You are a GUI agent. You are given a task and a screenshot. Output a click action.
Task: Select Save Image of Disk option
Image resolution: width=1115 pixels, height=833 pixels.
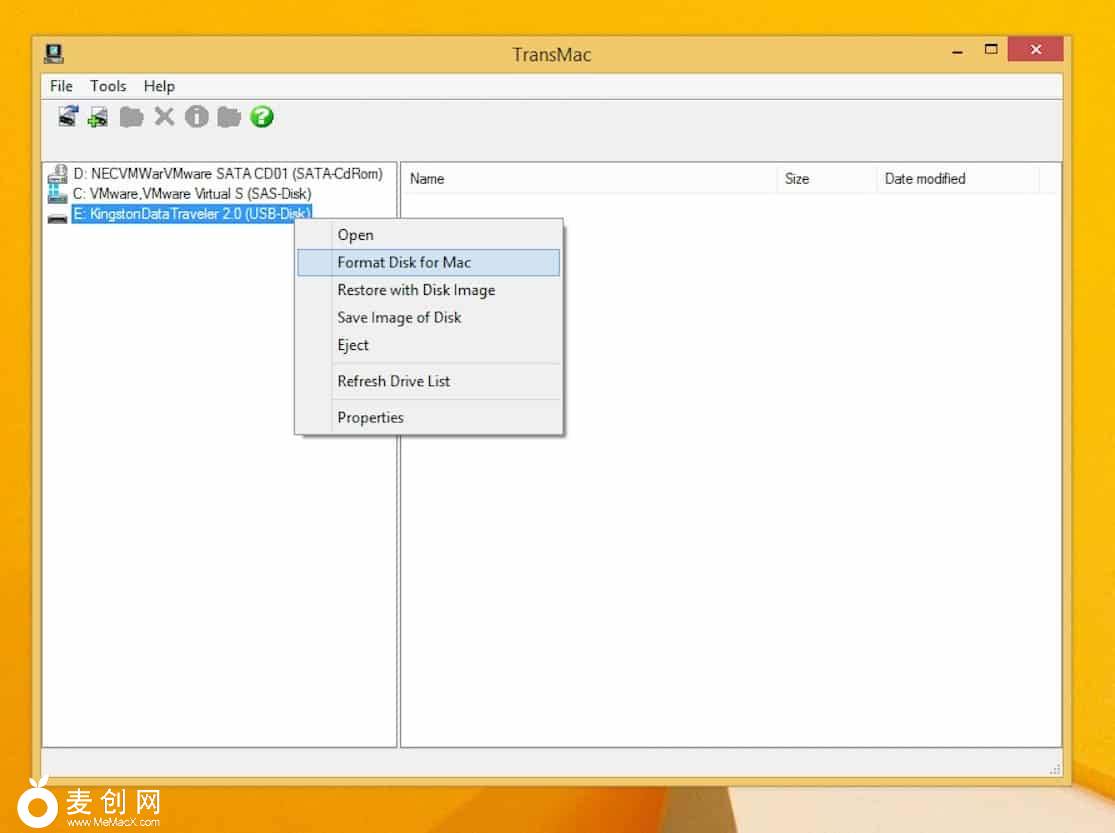(399, 317)
